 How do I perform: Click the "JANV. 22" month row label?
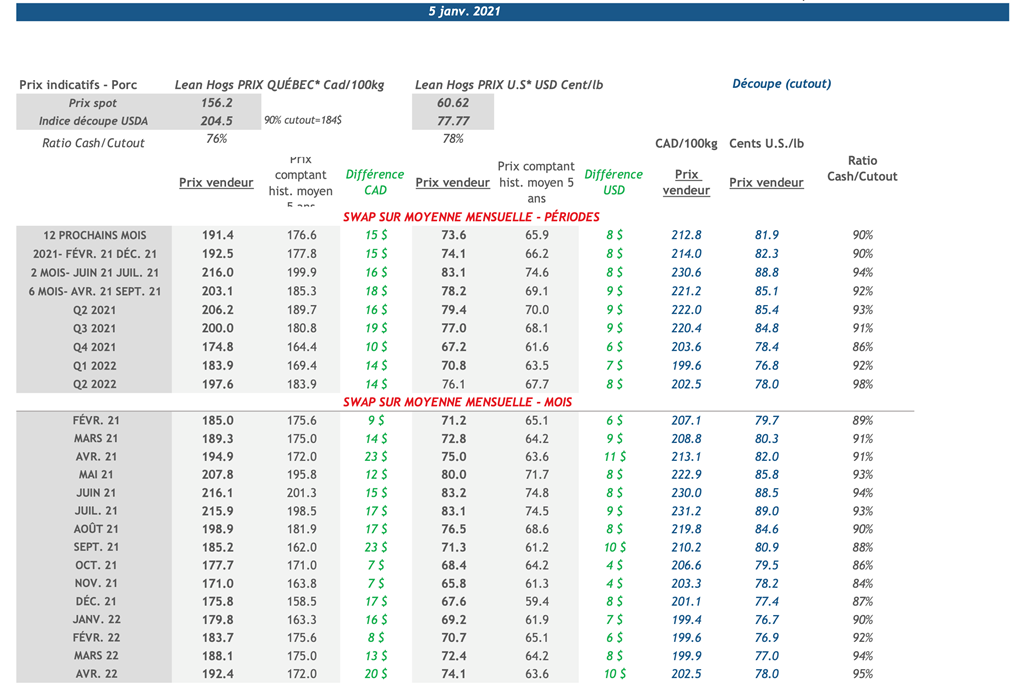[95, 620]
